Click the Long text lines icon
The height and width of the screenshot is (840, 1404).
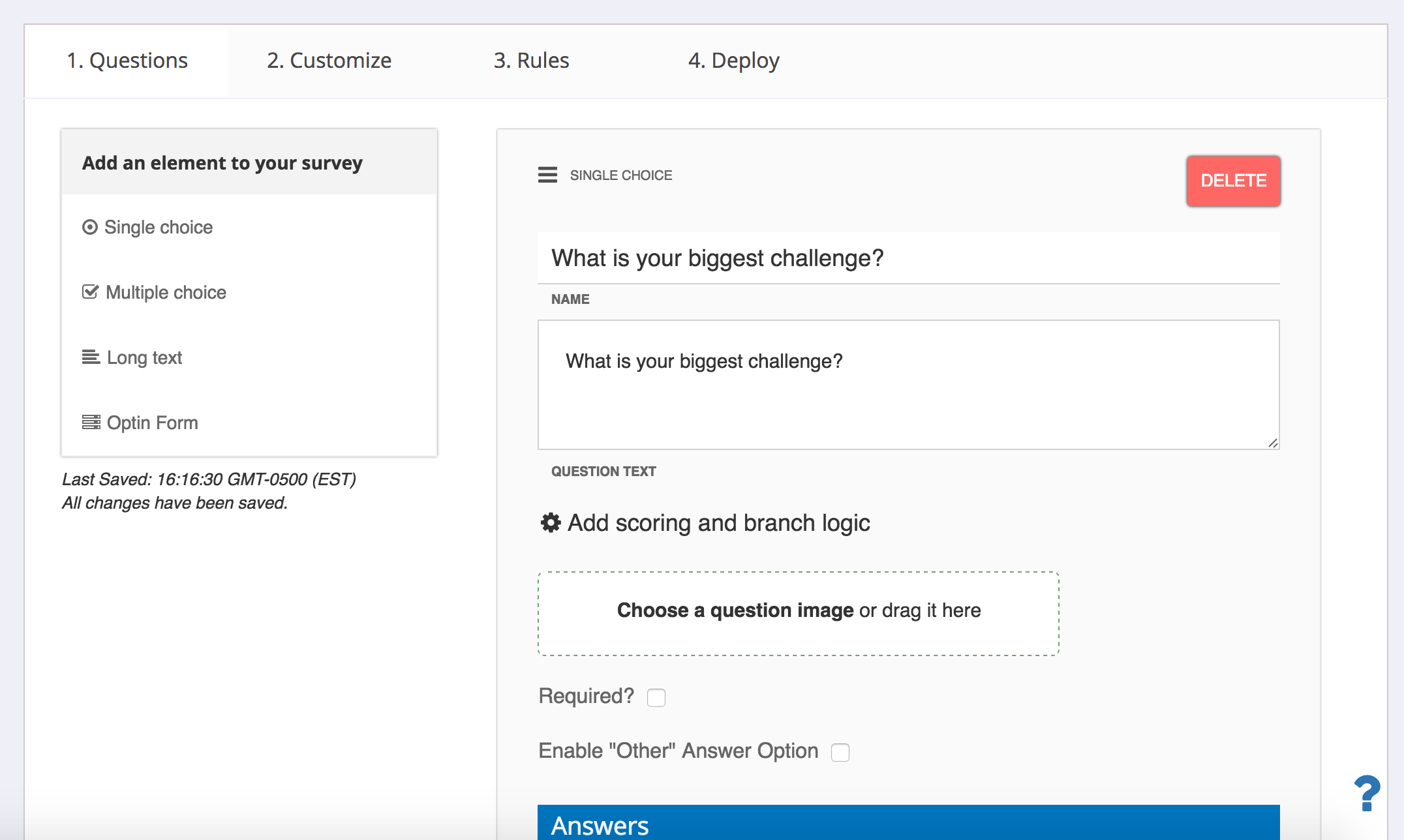(x=91, y=357)
